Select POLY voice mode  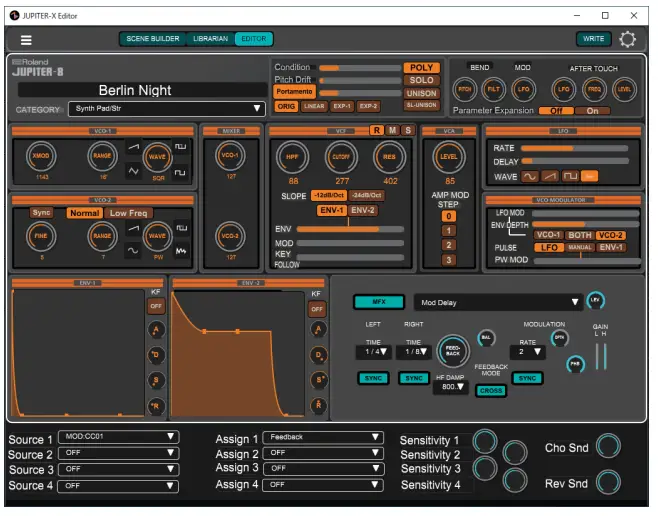click(x=421, y=68)
